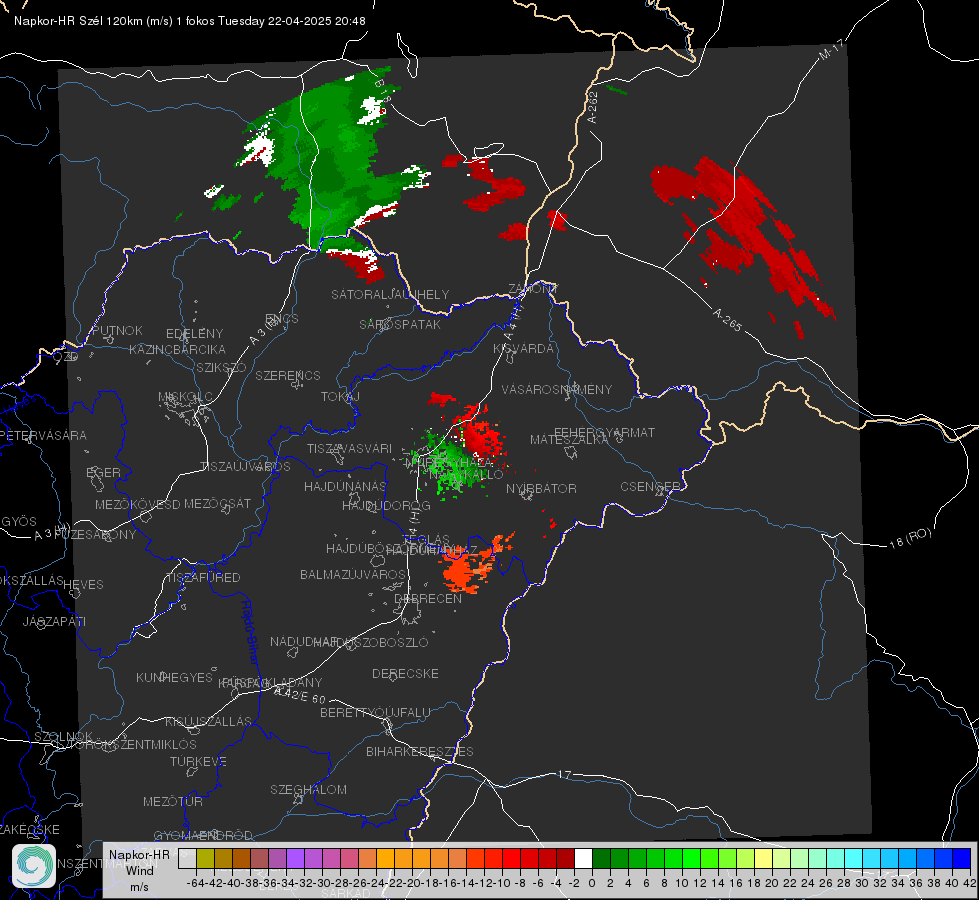Click the BIHARKERESZTES city label
This screenshot has width=979, height=900.
click(x=420, y=751)
